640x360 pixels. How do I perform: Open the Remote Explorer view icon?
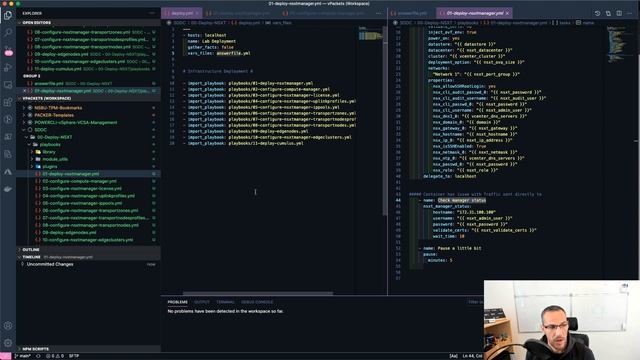(x=8, y=85)
